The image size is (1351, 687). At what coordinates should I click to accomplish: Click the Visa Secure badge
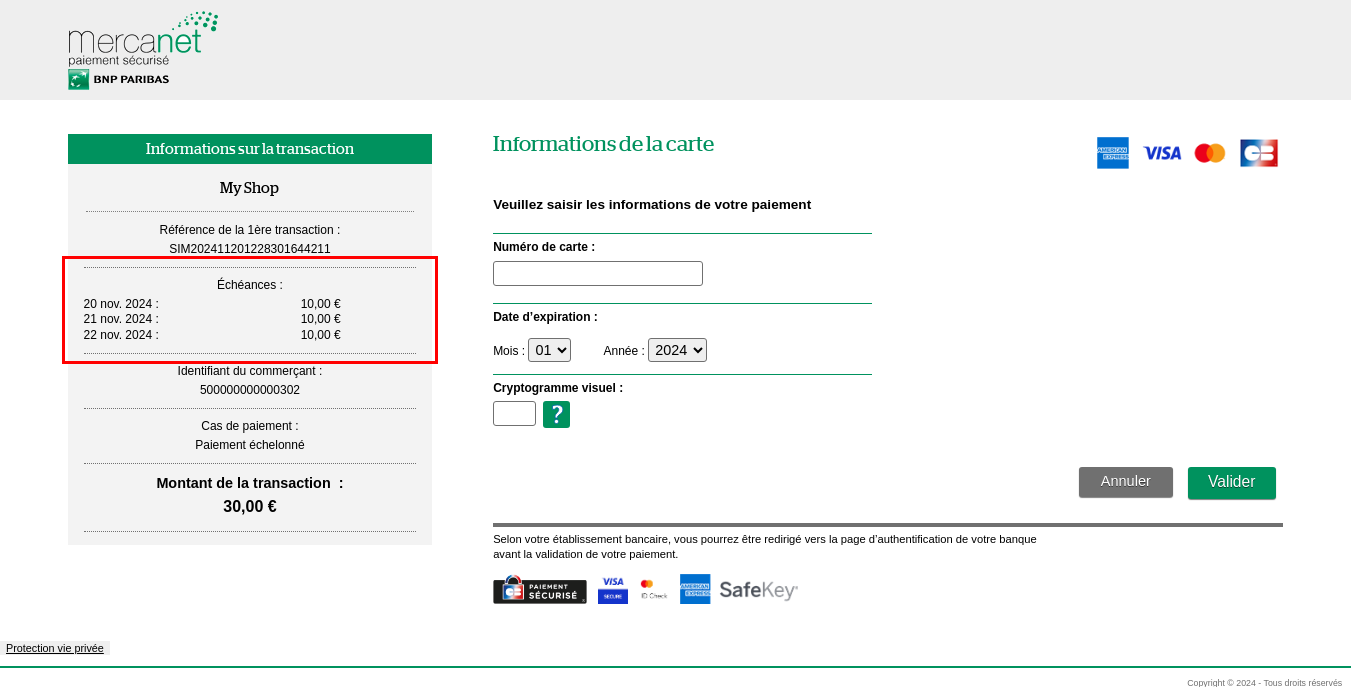tap(612, 588)
